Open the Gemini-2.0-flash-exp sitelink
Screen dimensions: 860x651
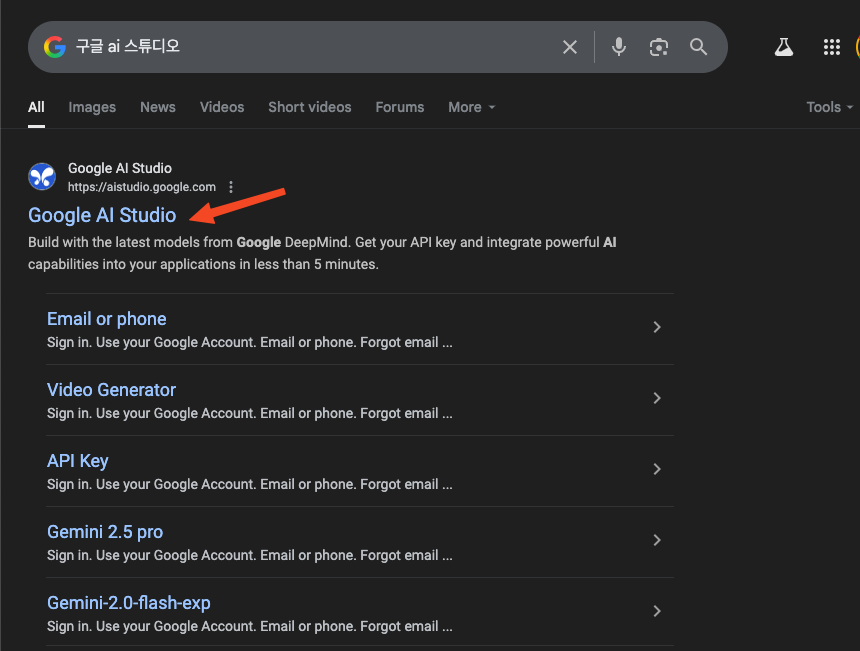pos(129,603)
